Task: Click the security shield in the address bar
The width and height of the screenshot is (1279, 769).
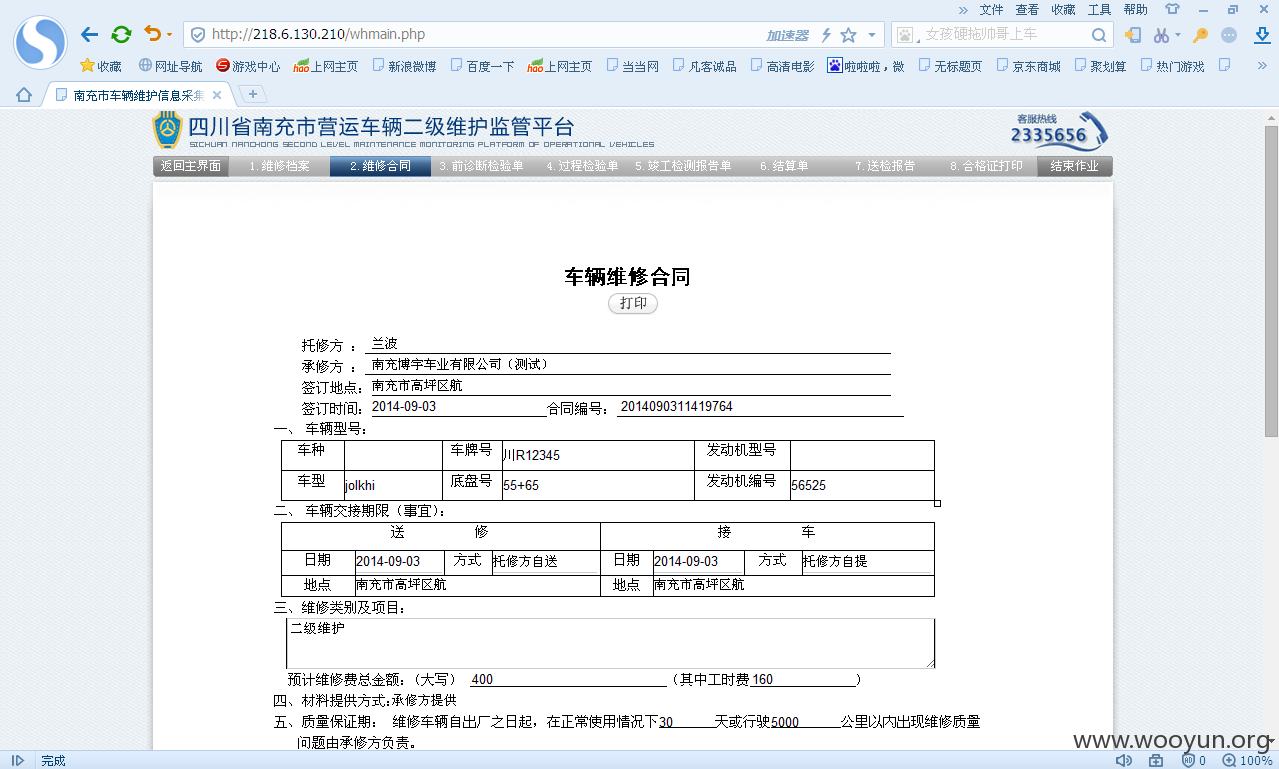Action: (x=198, y=34)
